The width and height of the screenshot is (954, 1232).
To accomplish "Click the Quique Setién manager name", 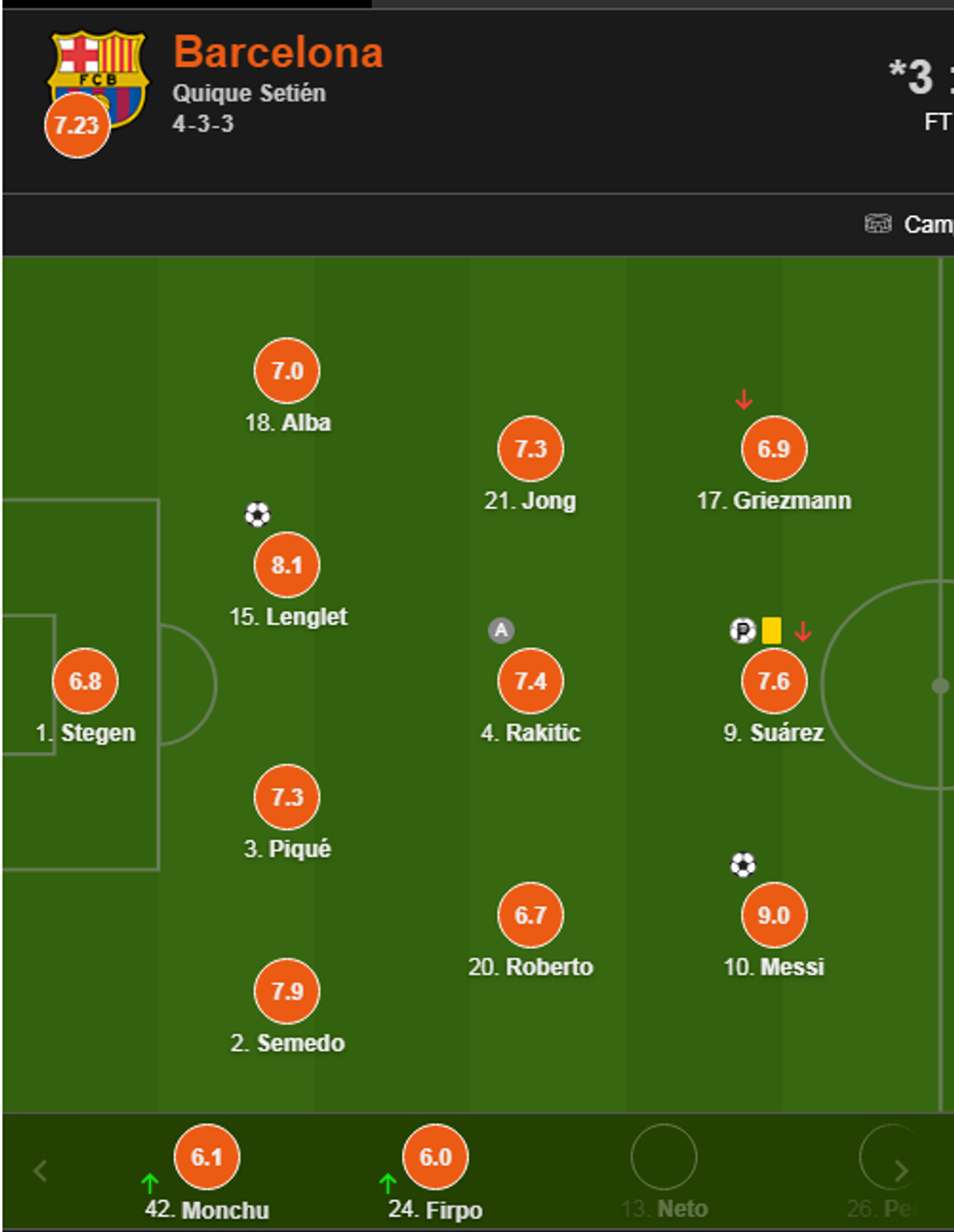I will [249, 93].
